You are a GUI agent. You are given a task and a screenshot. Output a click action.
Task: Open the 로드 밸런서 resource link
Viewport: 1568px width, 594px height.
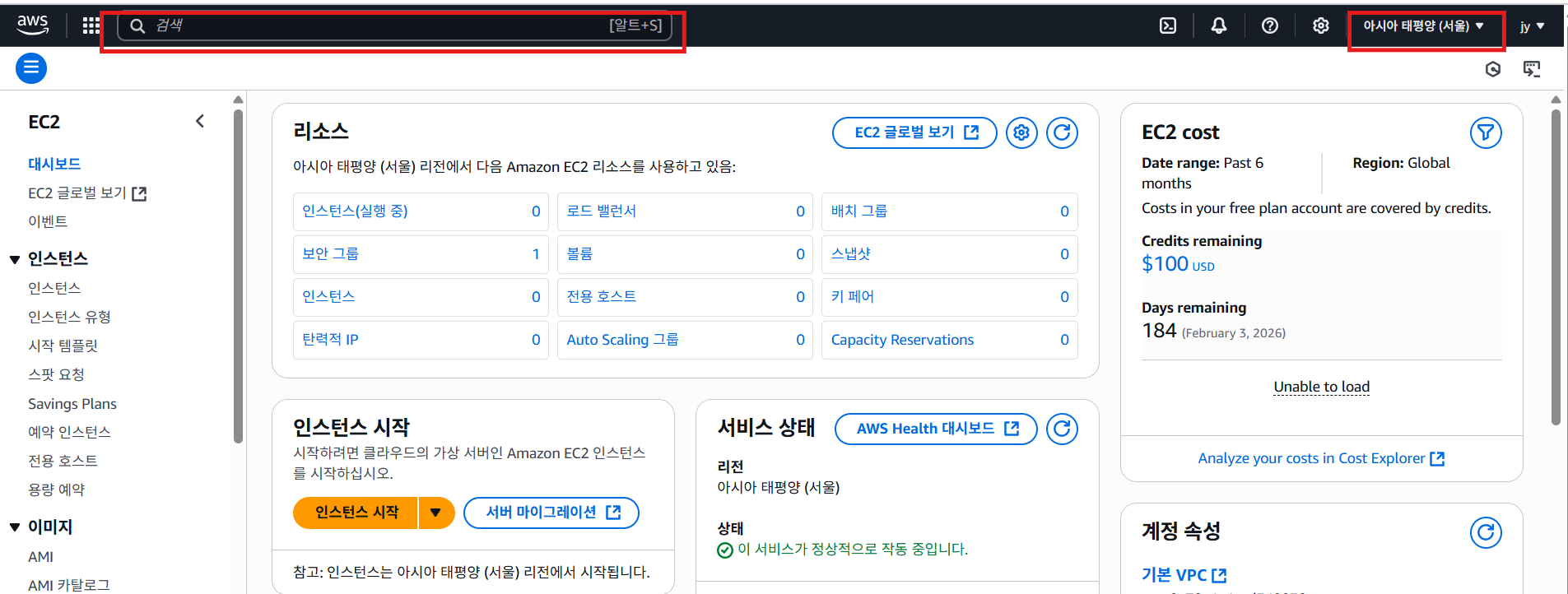click(x=601, y=211)
